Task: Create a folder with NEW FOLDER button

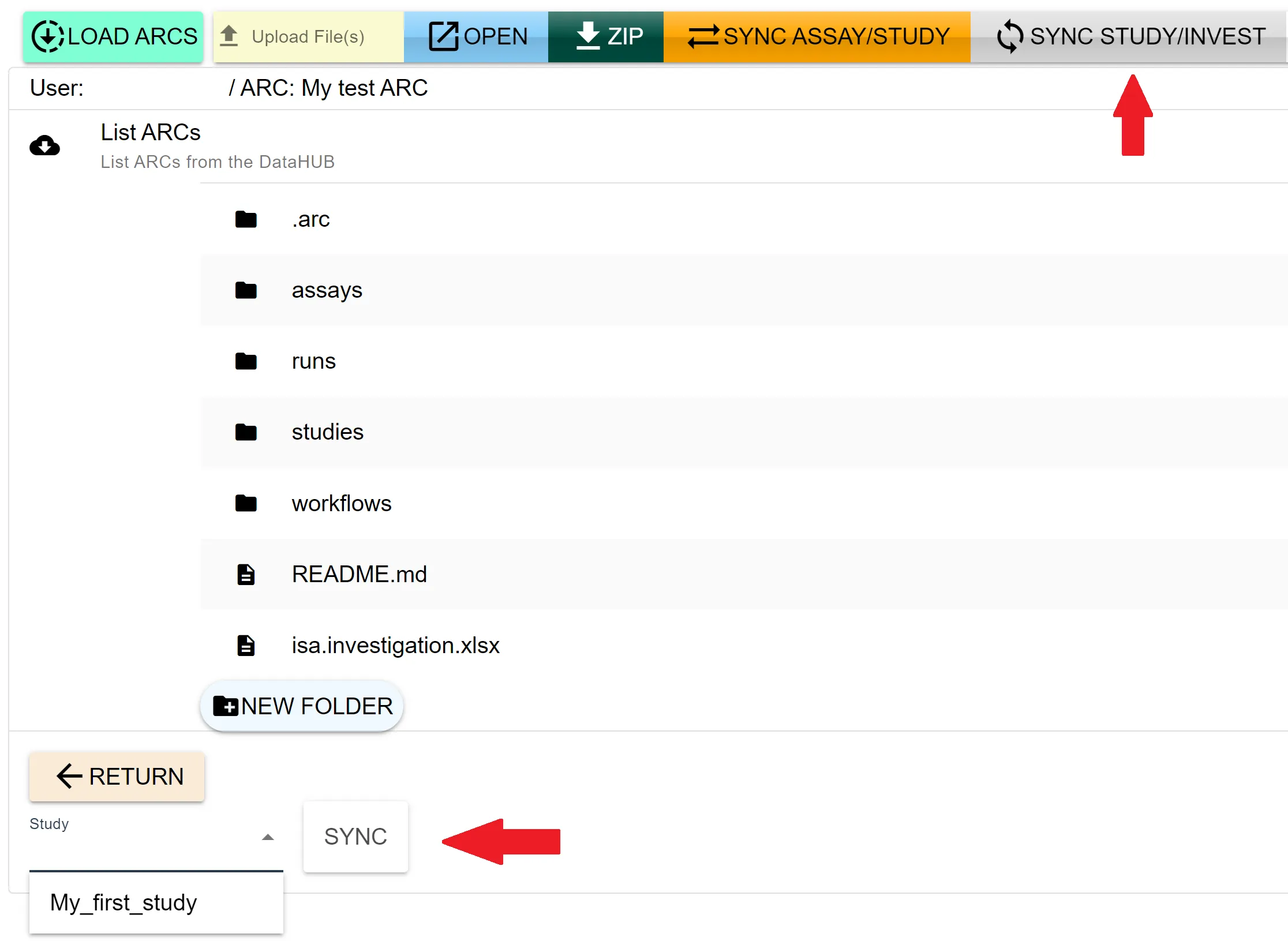Action: pyautogui.click(x=302, y=706)
